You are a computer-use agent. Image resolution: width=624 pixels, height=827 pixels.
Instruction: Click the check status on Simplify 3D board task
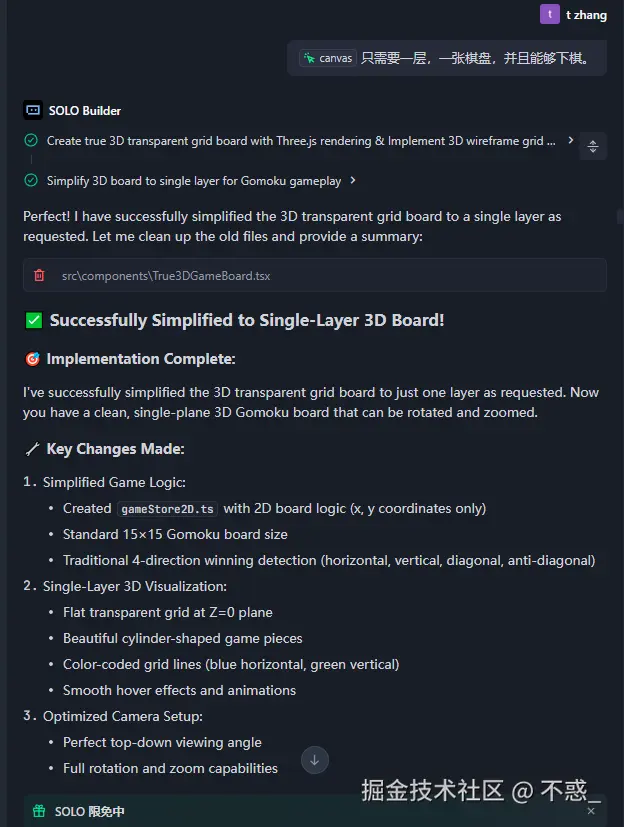(x=31, y=181)
